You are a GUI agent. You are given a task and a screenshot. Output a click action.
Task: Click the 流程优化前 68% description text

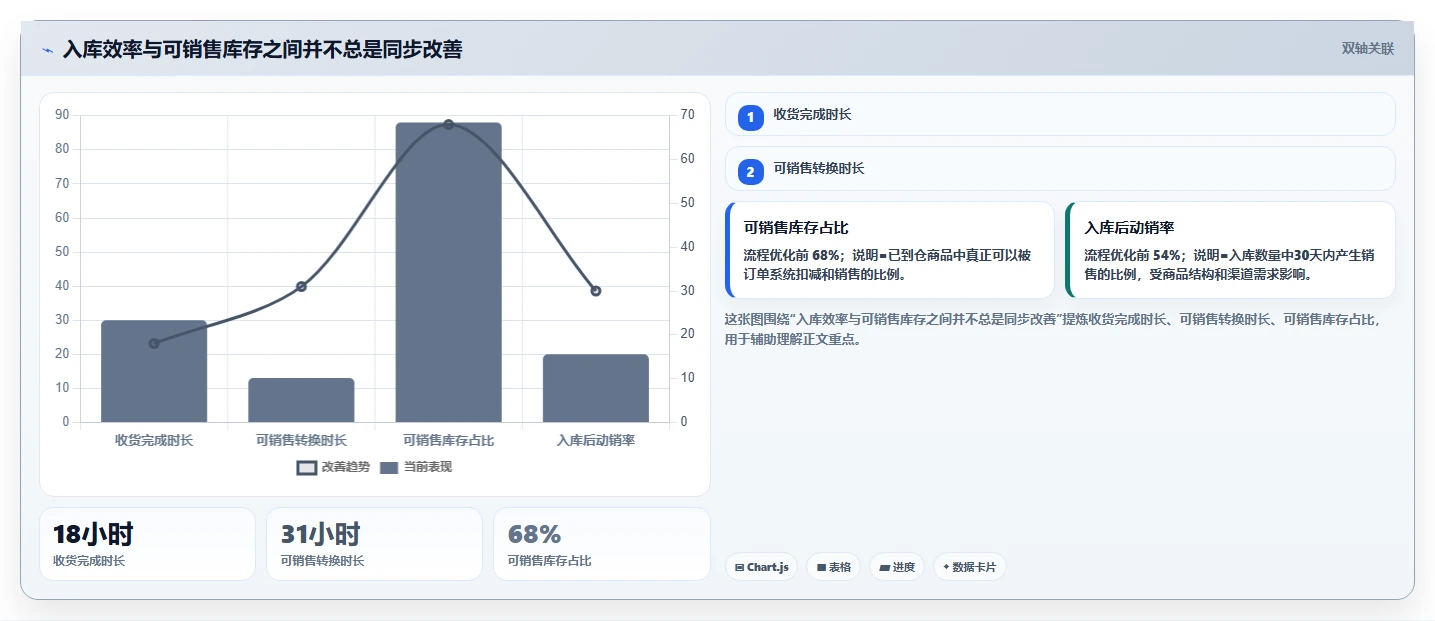pos(888,265)
